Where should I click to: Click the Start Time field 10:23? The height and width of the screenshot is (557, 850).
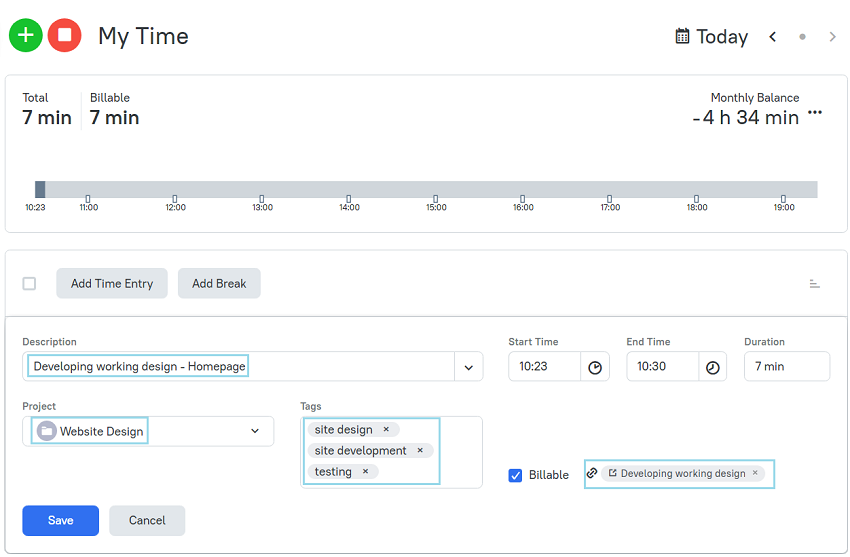[544, 367]
